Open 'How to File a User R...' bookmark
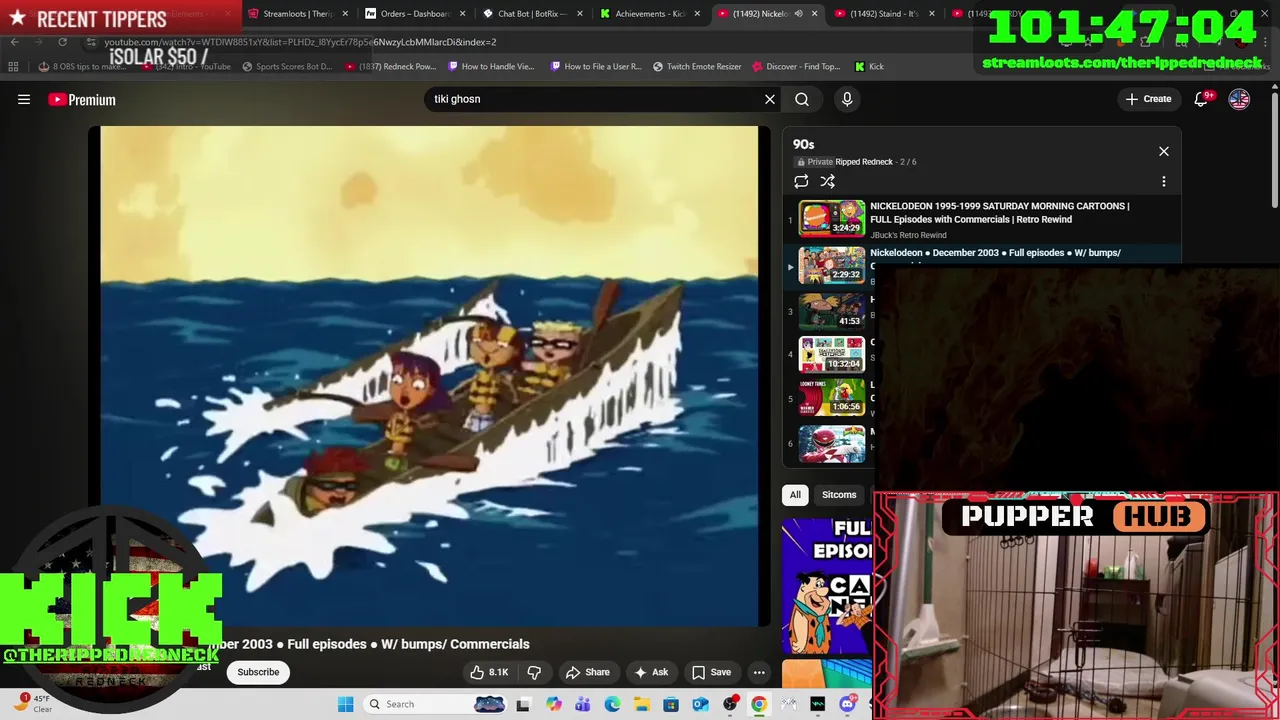Screen dimensions: 1280x720 pyautogui.click(x=596, y=67)
